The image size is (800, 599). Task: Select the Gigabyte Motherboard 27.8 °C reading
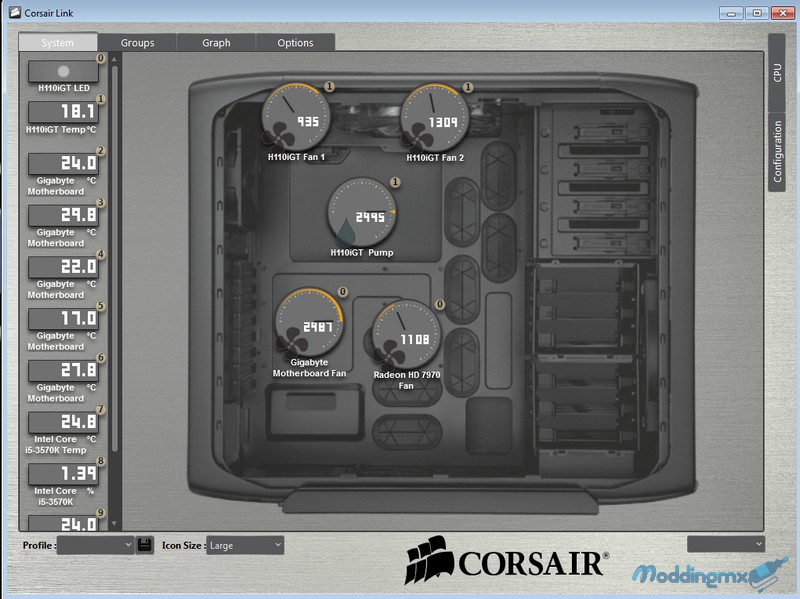tap(63, 370)
